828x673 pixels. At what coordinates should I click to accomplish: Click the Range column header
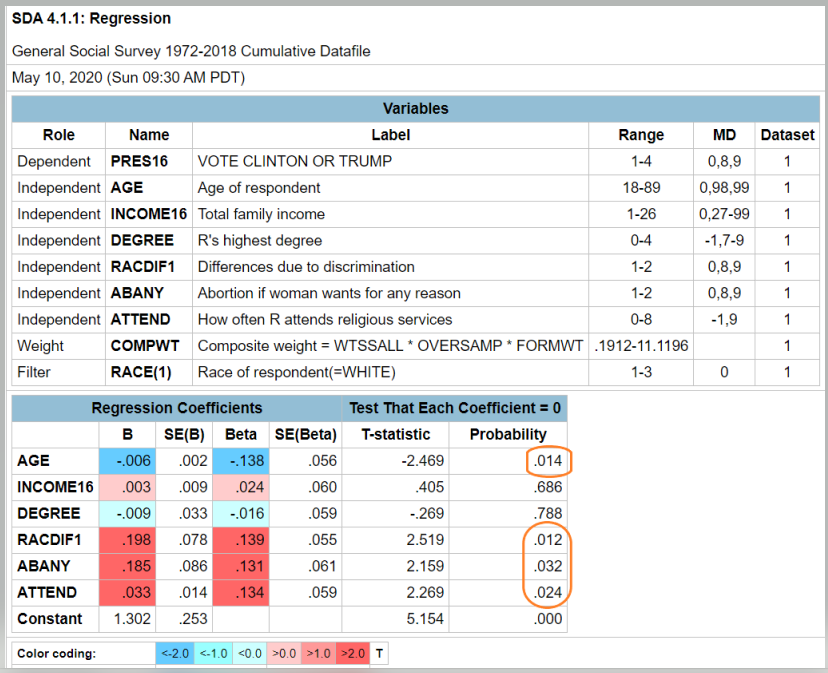pyautogui.click(x=641, y=135)
